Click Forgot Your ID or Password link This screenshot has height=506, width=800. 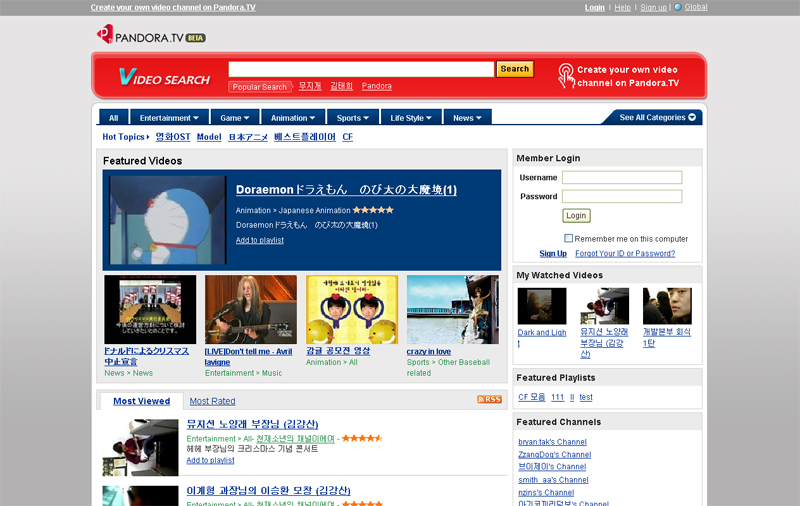[625, 254]
